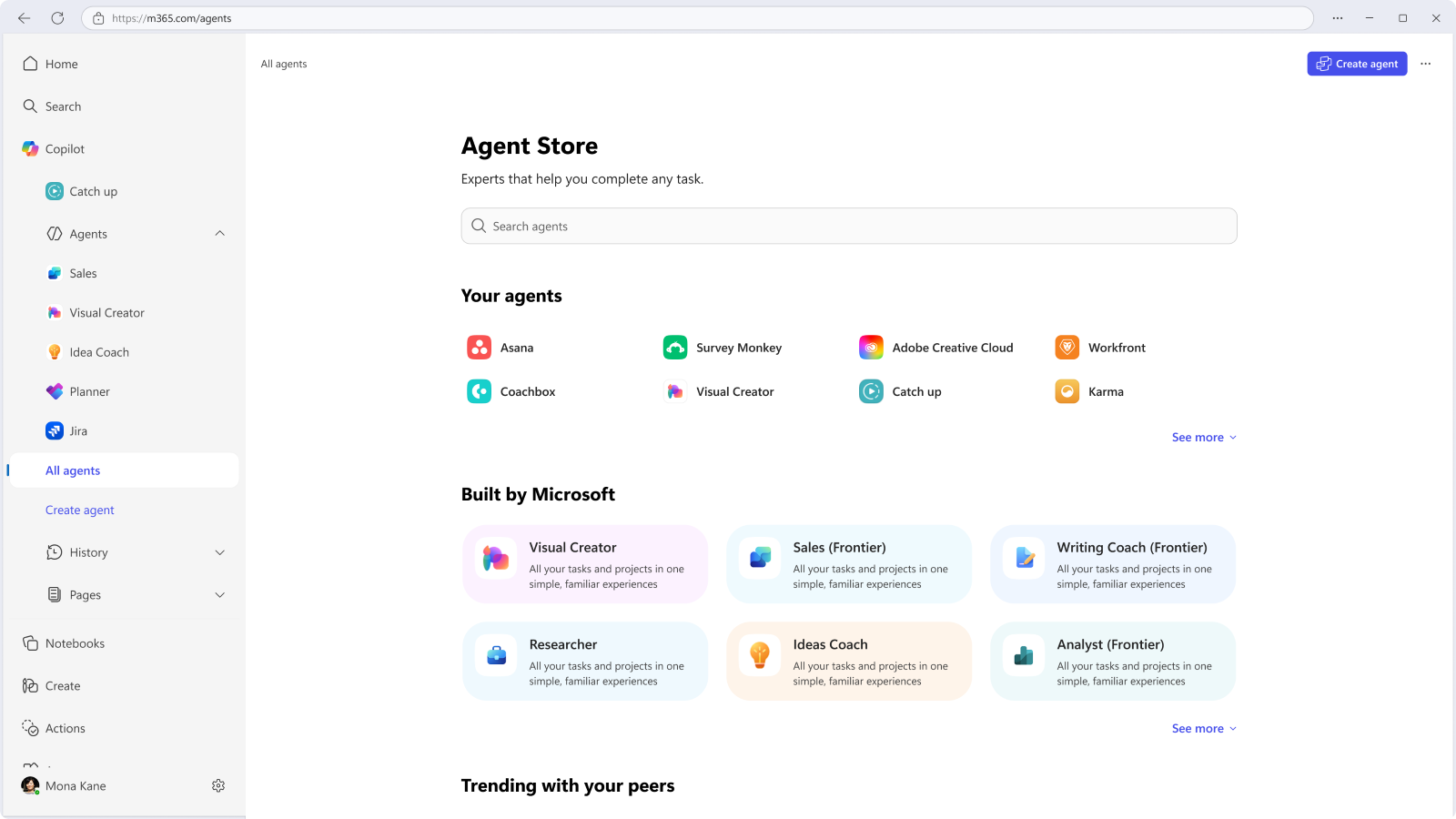Open the Adobe Creative Cloud agent icon
Viewport: 1456px width, 819px height.
(871, 348)
